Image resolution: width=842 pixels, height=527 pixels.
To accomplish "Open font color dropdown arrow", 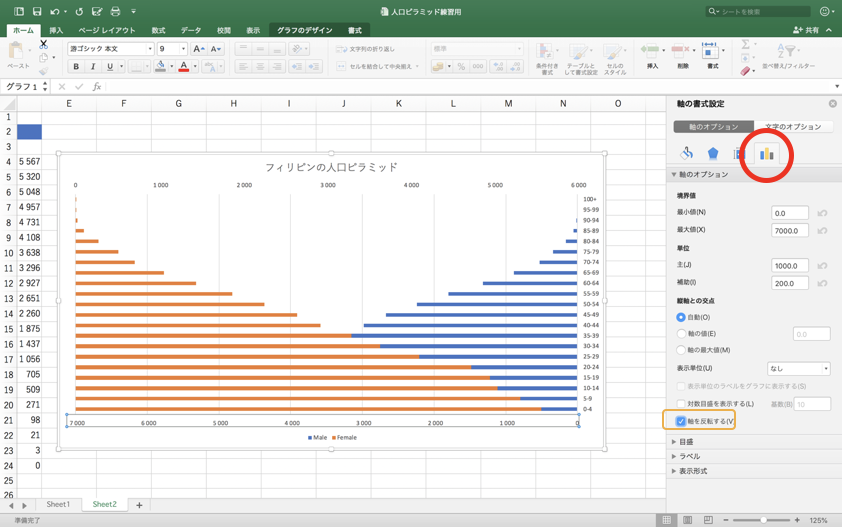I will (195, 67).
